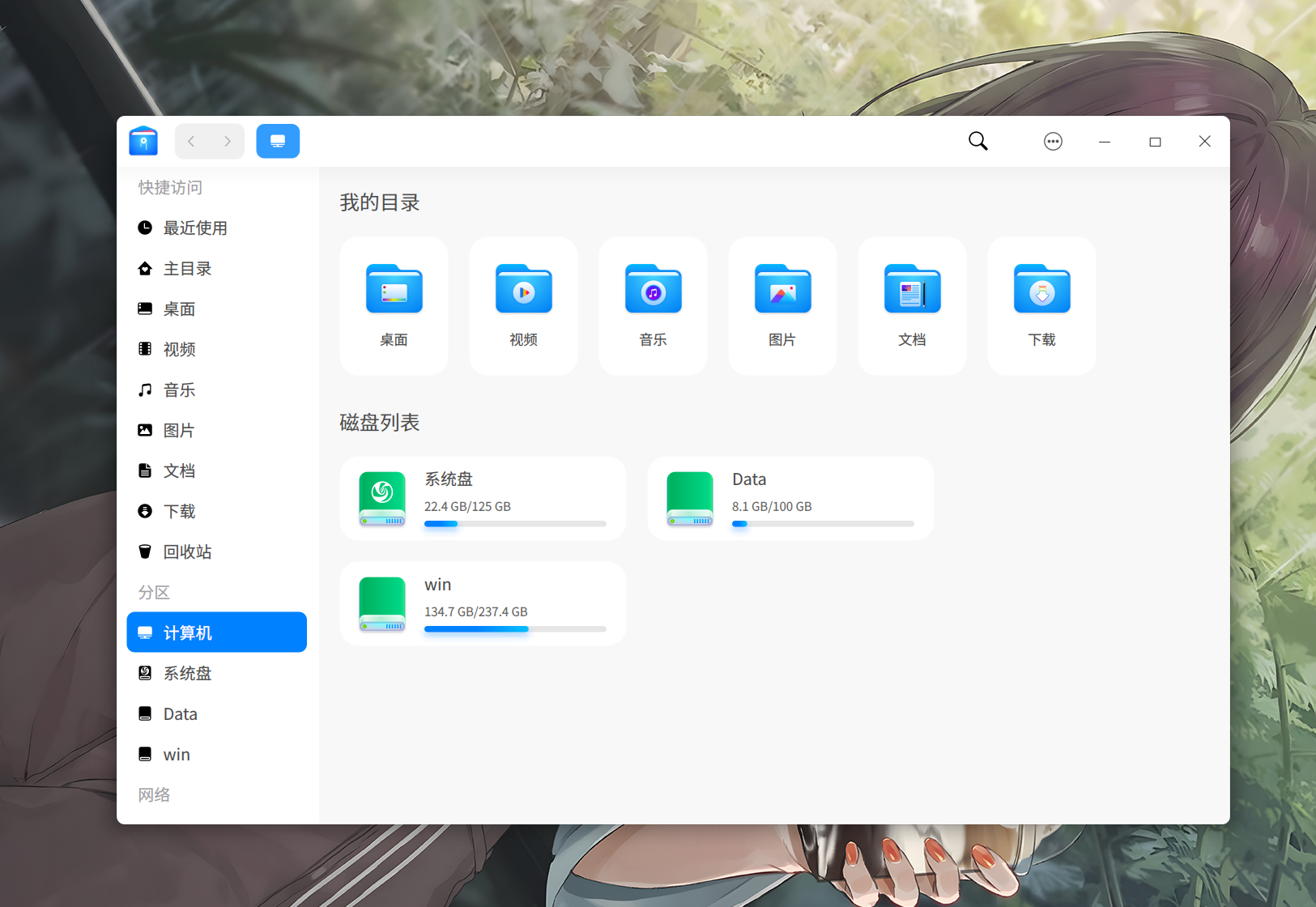Click the picture icon beside sidebar 图片
The height and width of the screenshot is (907, 1316).
(x=145, y=430)
